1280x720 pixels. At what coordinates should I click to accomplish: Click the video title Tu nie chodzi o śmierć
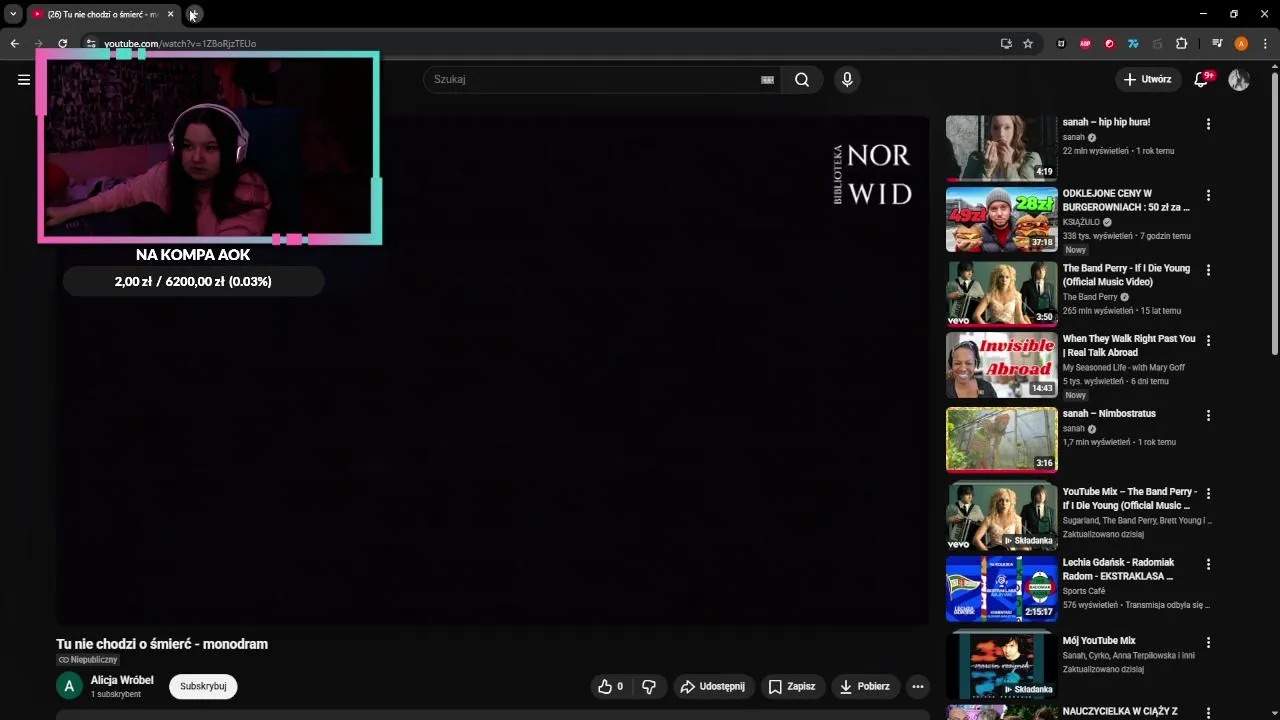coord(162,644)
